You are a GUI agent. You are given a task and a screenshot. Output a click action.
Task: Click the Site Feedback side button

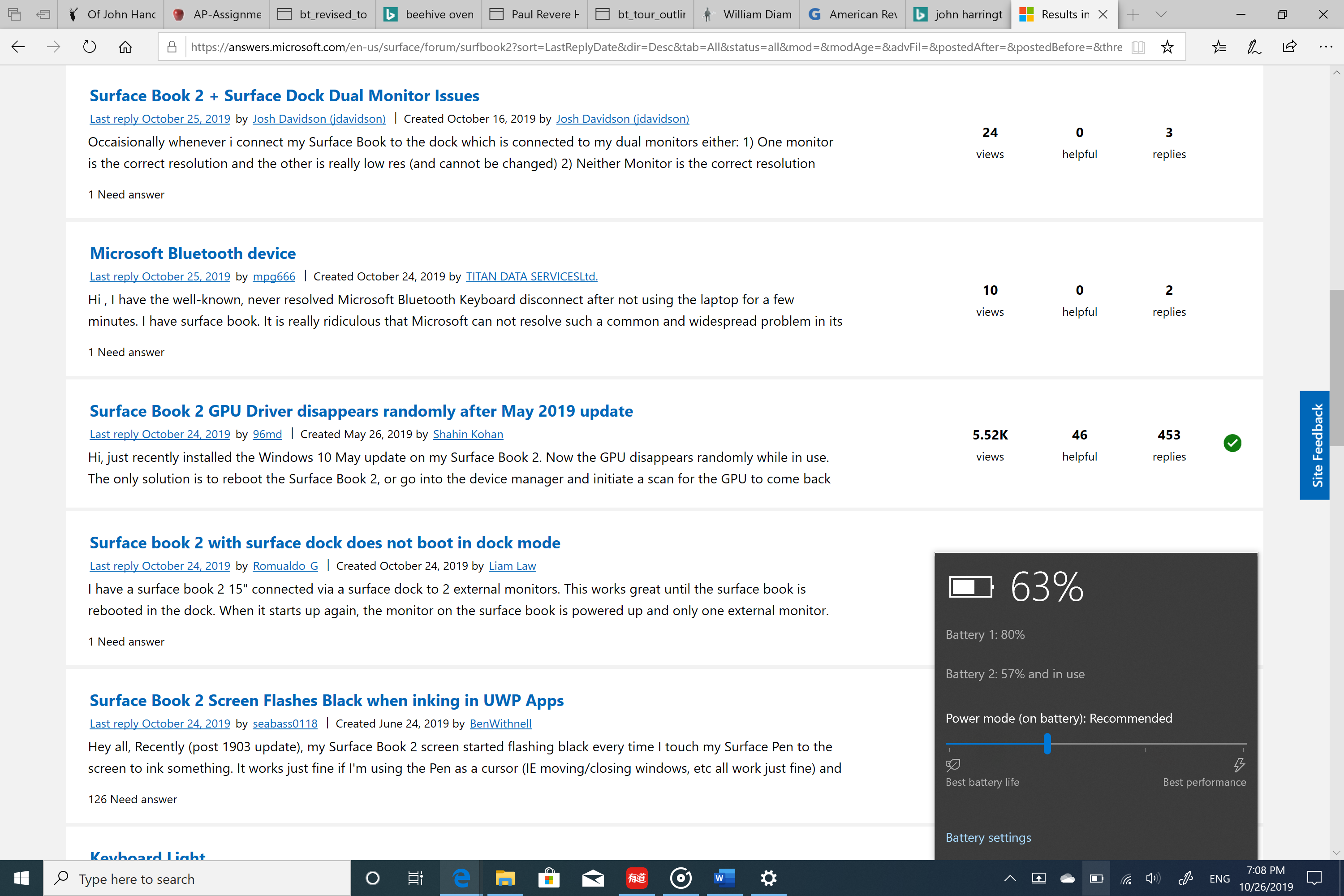pyautogui.click(x=1314, y=445)
